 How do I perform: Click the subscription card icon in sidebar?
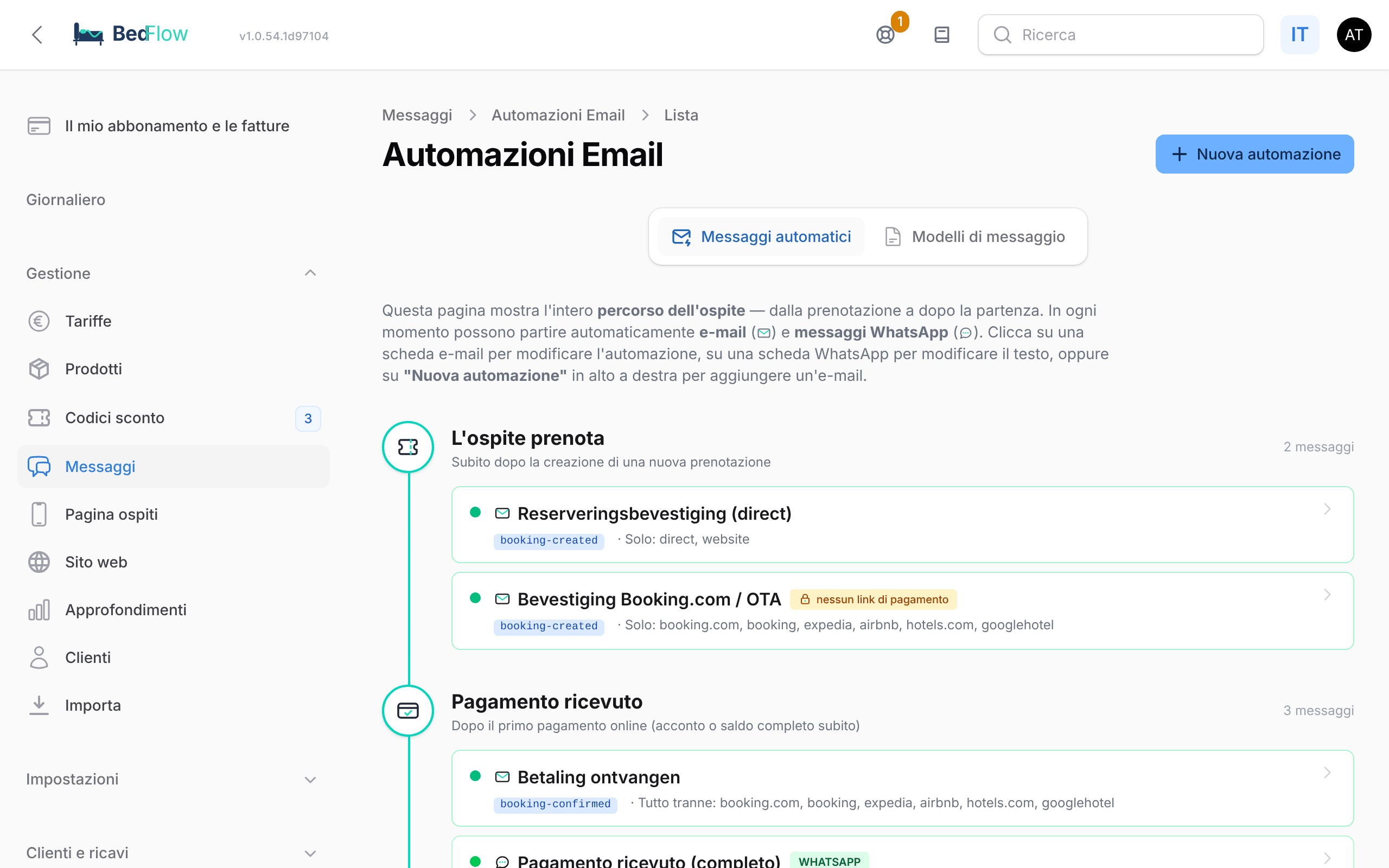pos(39,126)
